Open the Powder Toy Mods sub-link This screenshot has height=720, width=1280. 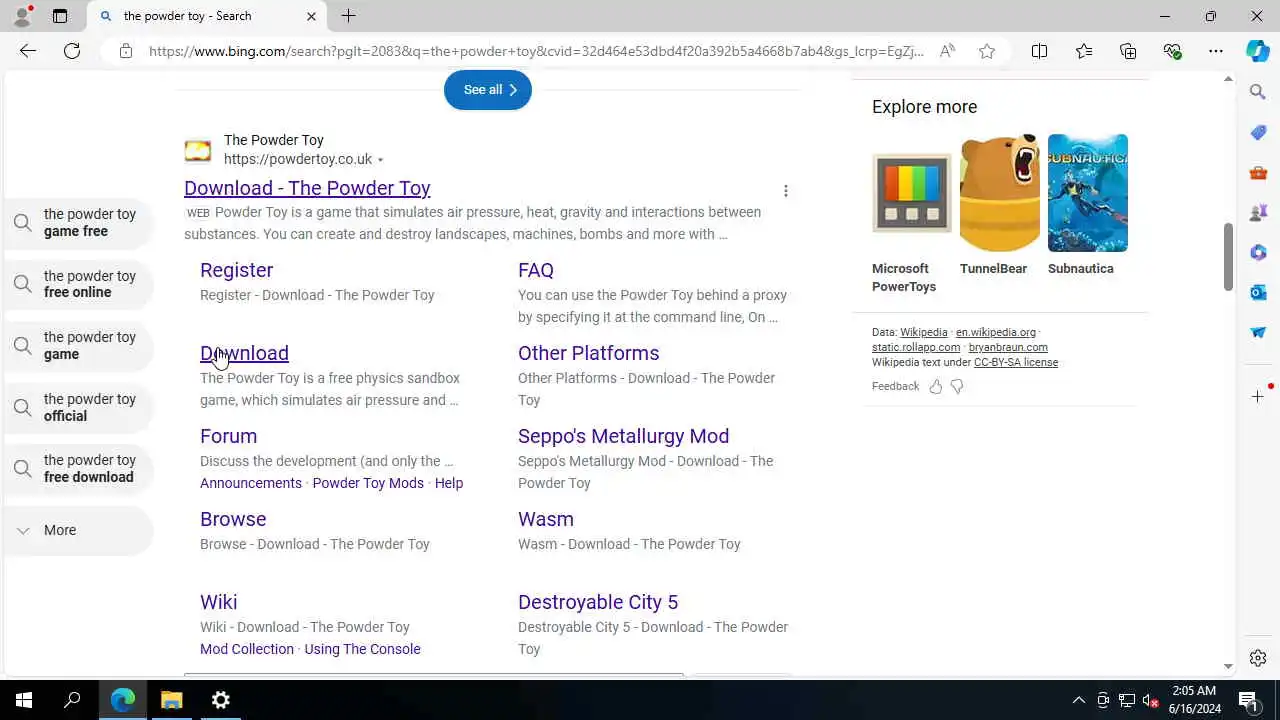click(x=368, y=483)
